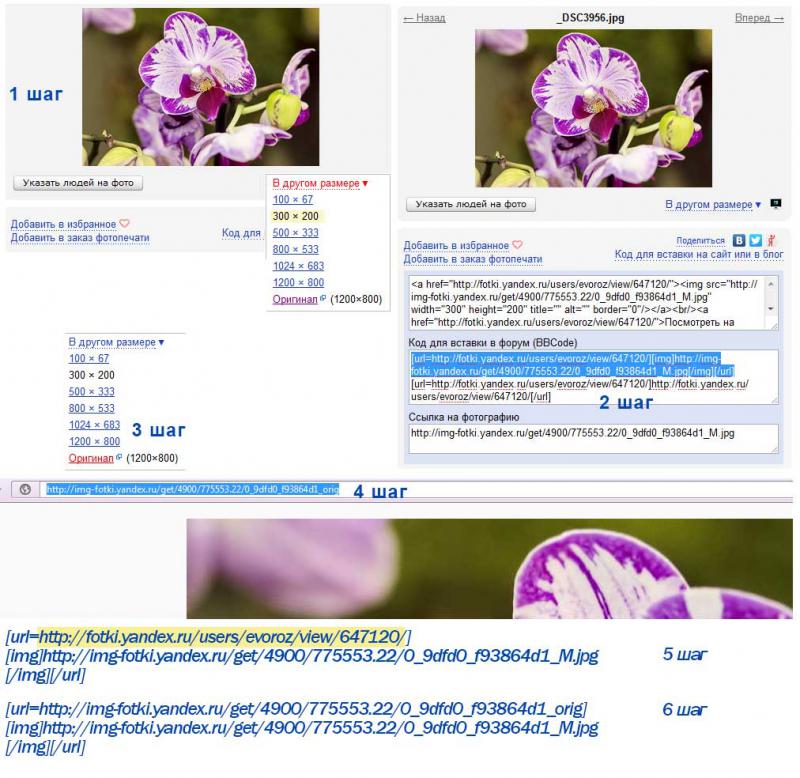Click the slideshow monitor icon beside the size dropdown
Viewport: 800px width, 778px height.
pyautogui.click(x=776, y=204)
